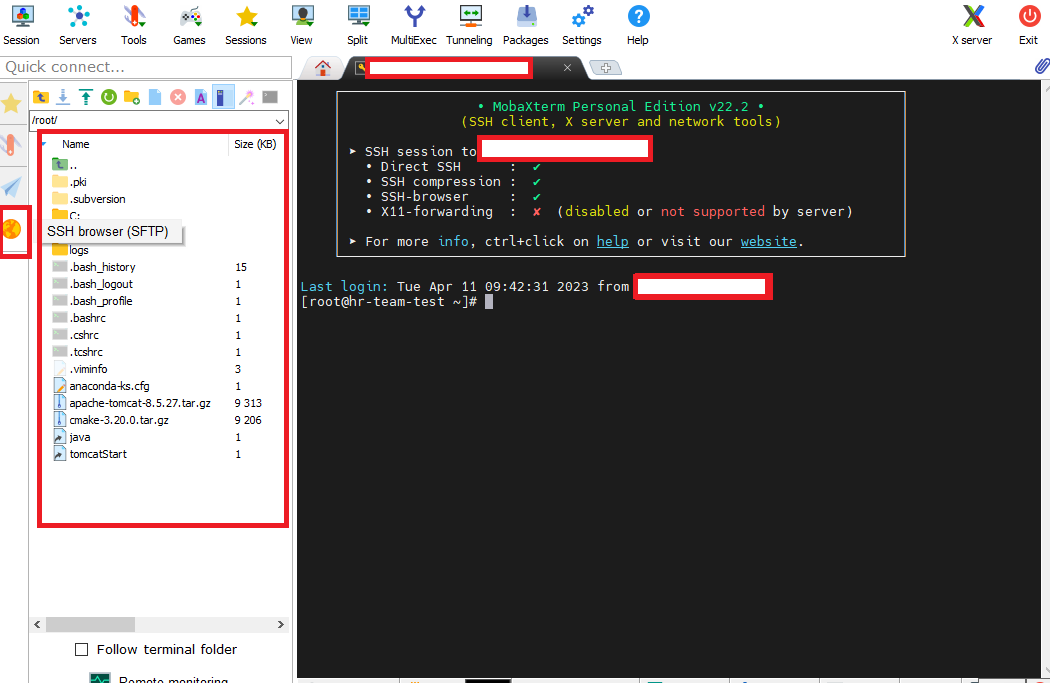This screenshot has height=683, width=1050.
Task: Select the logs folder
Action: pyautogui.click(x=70, y=250)
